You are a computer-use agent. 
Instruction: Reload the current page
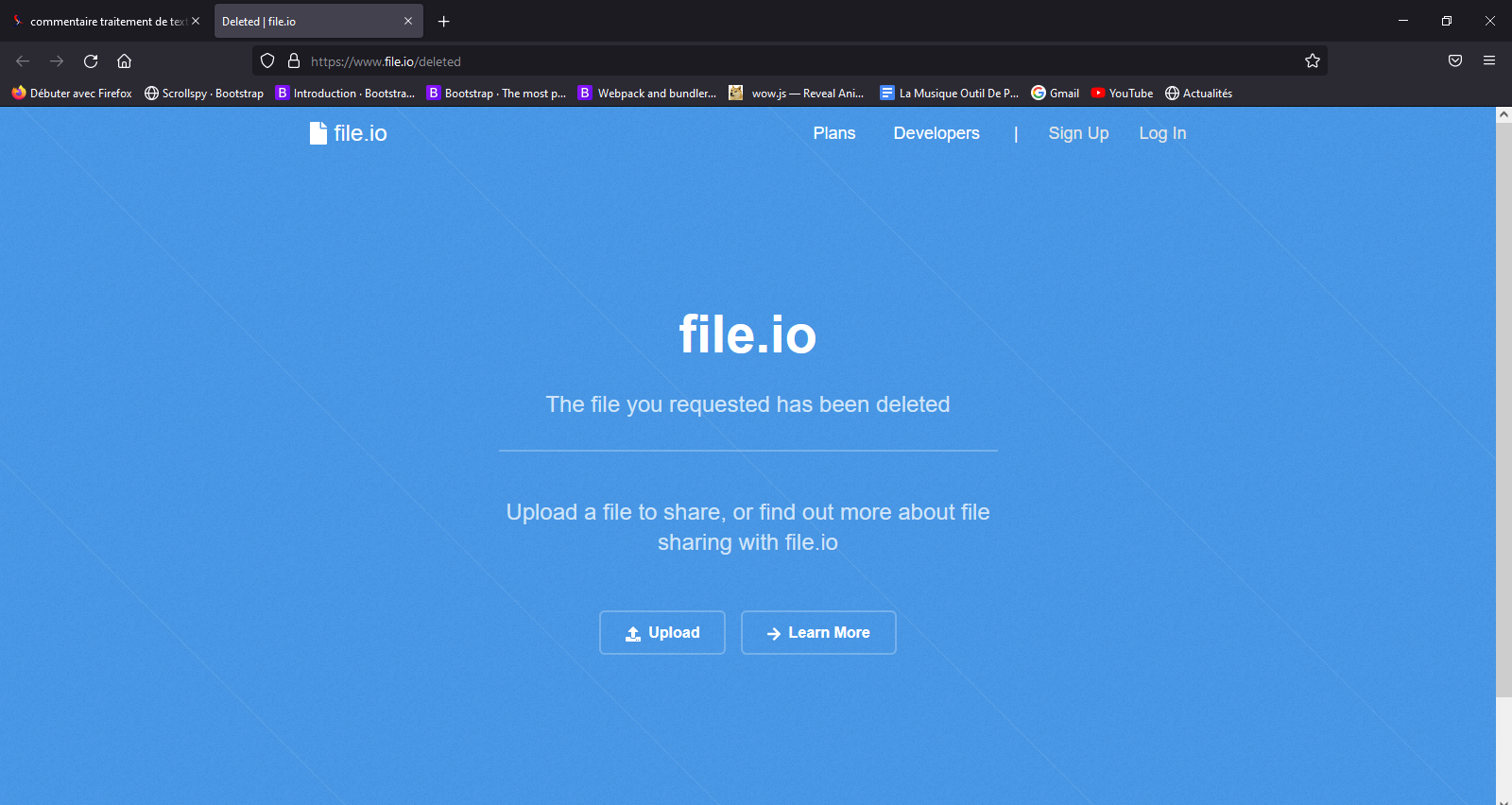tap(91, 61)
